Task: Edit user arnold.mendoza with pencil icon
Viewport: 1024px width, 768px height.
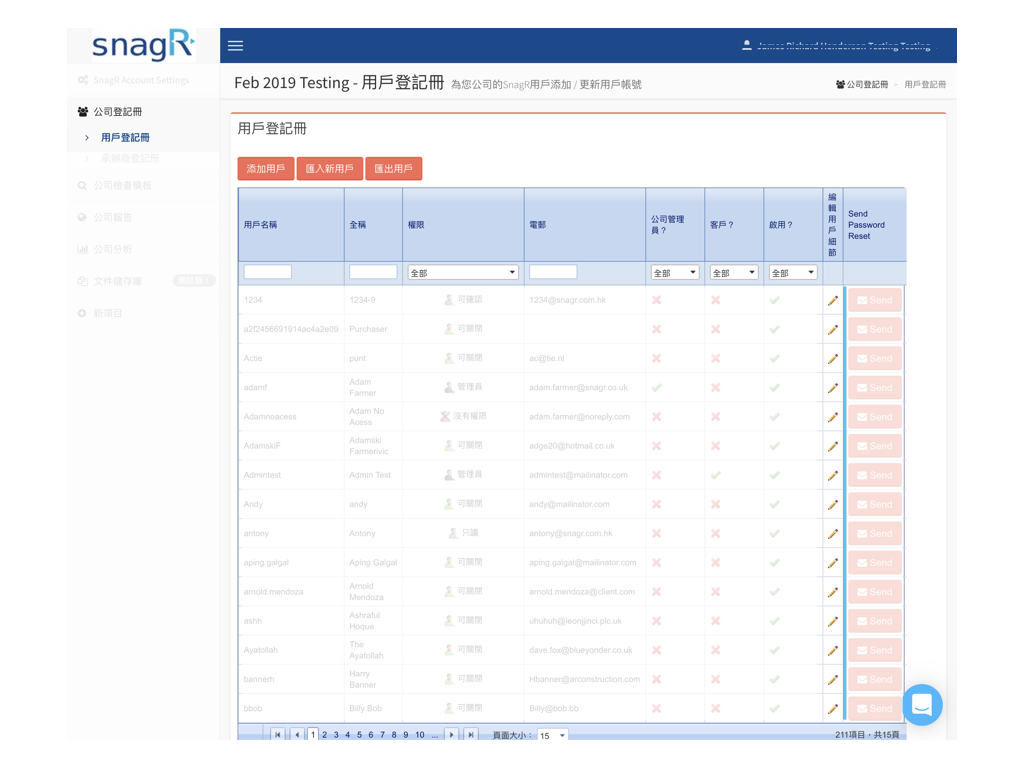Action: tap(833, 592)
